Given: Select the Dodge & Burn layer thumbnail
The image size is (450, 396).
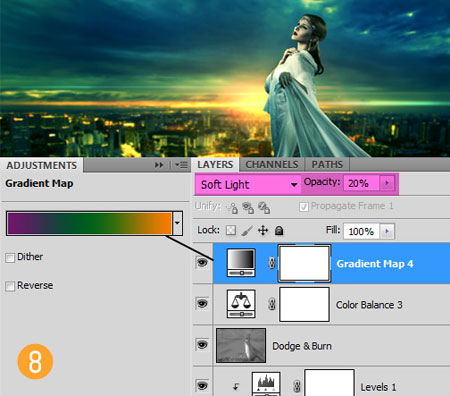Looking at the screenshot, I should [x=241, y=345].
